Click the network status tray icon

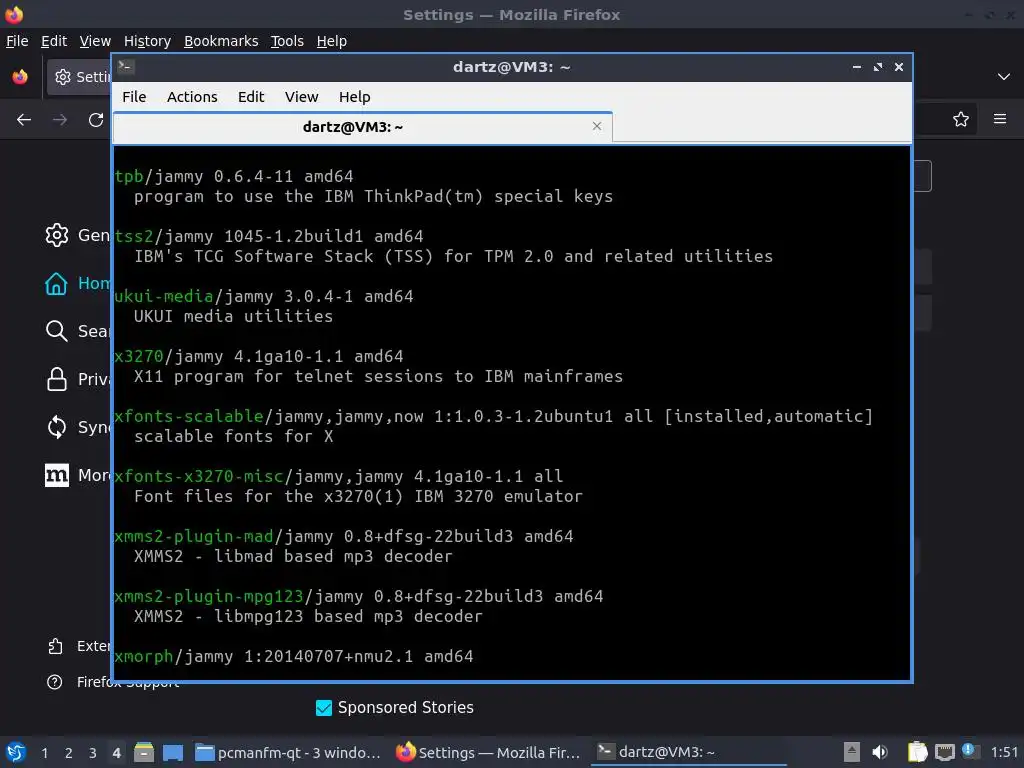pos(944,752)
